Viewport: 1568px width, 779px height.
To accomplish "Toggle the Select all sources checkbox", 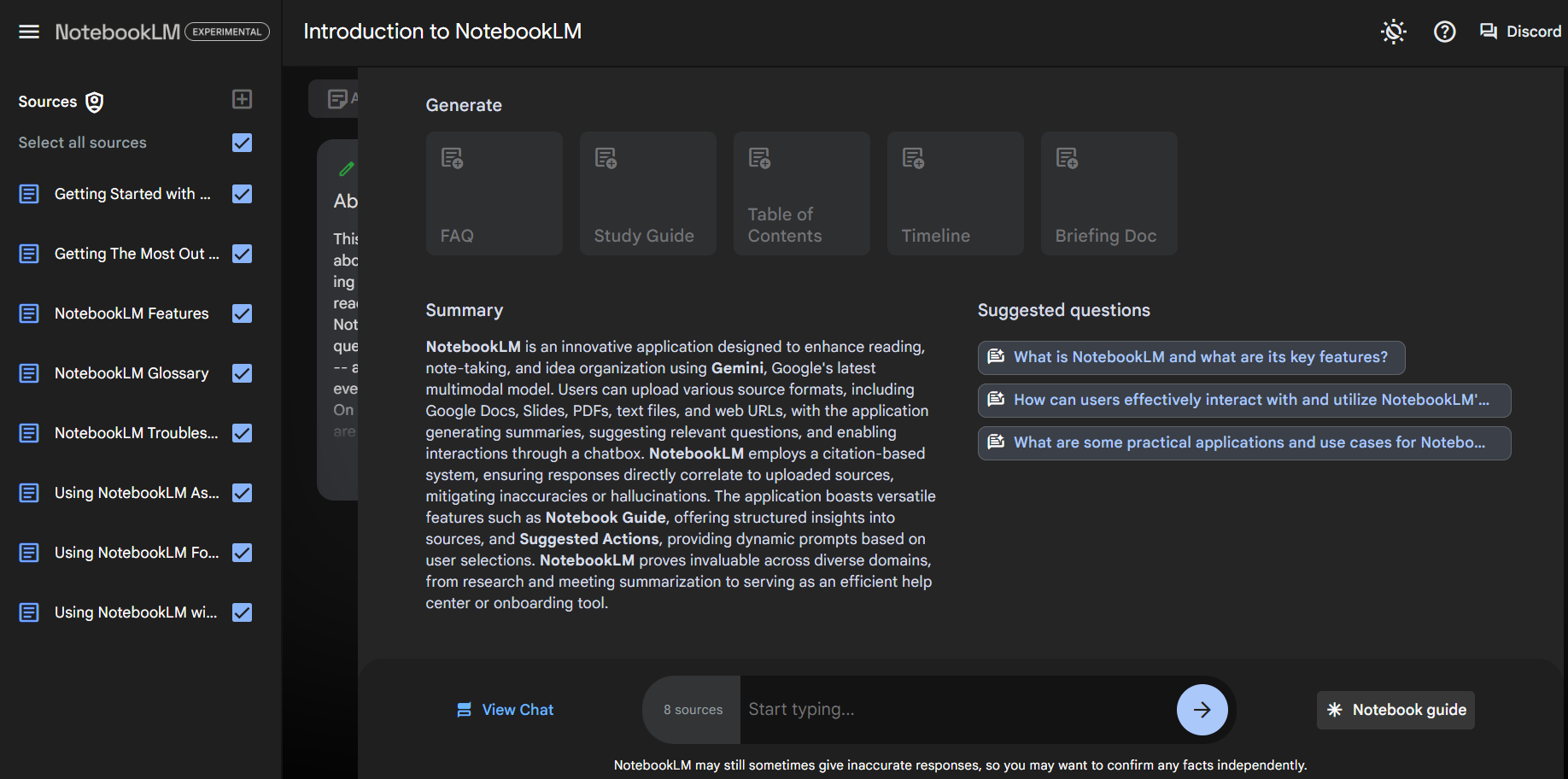I will (243, 143).
